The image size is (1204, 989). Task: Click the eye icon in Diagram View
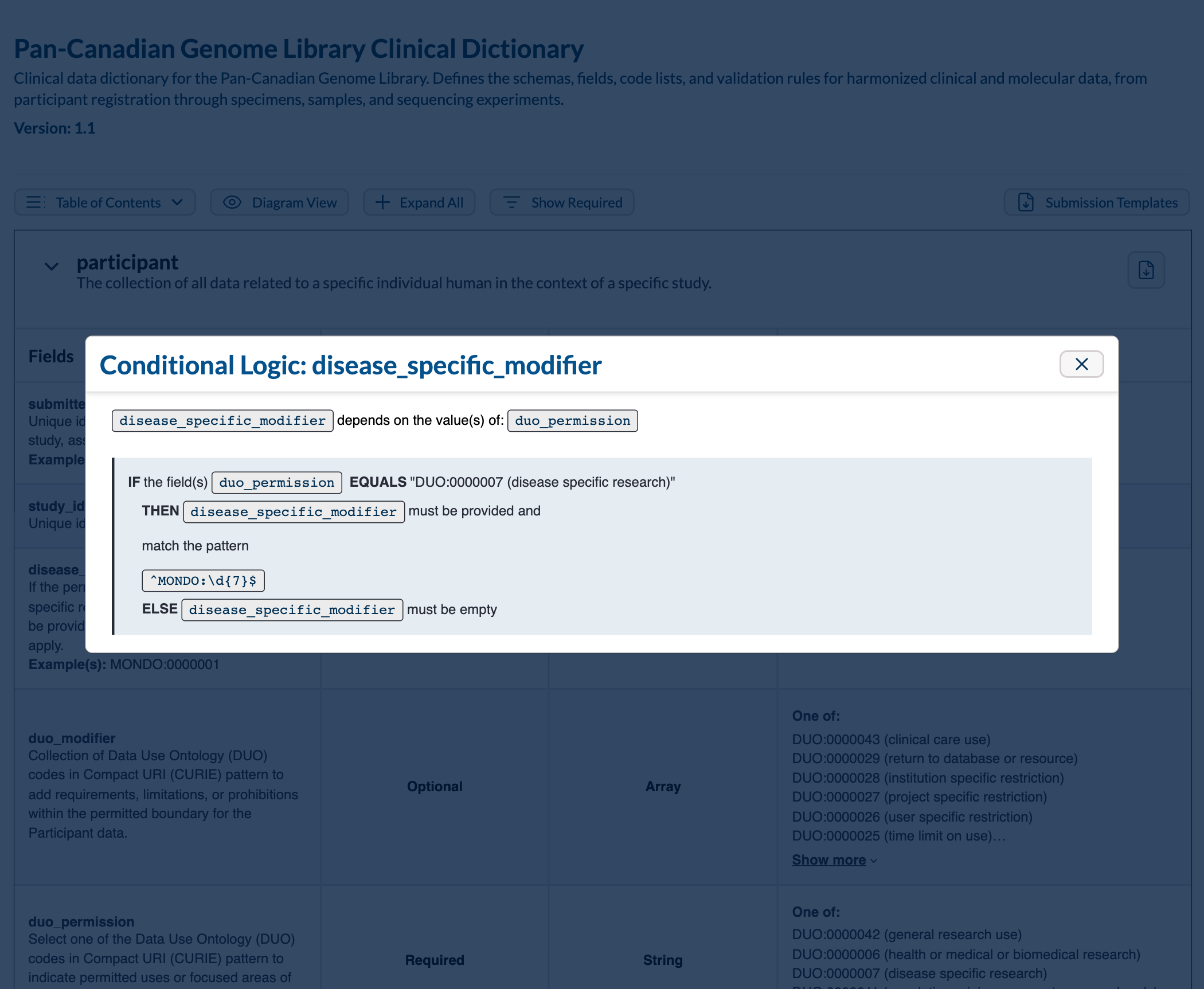coord(232,202)
